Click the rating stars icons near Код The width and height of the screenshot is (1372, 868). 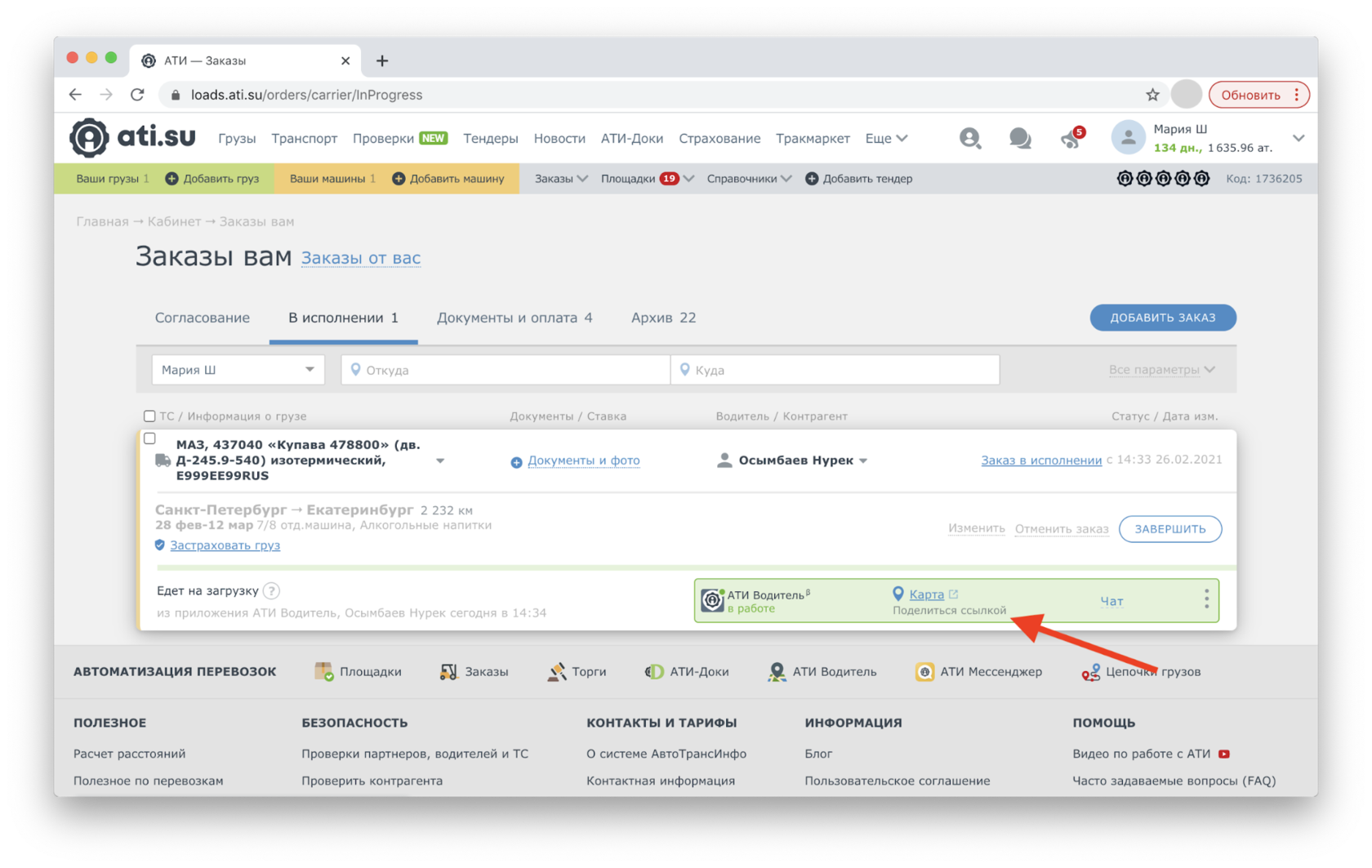tap(1163, 179)
